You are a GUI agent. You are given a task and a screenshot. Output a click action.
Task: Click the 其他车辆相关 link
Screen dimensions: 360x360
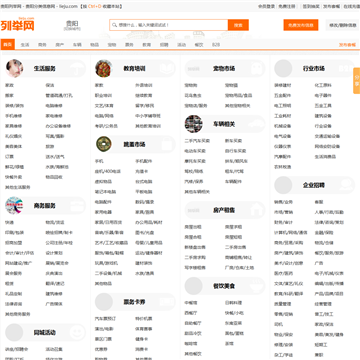(x=197, y=192)
